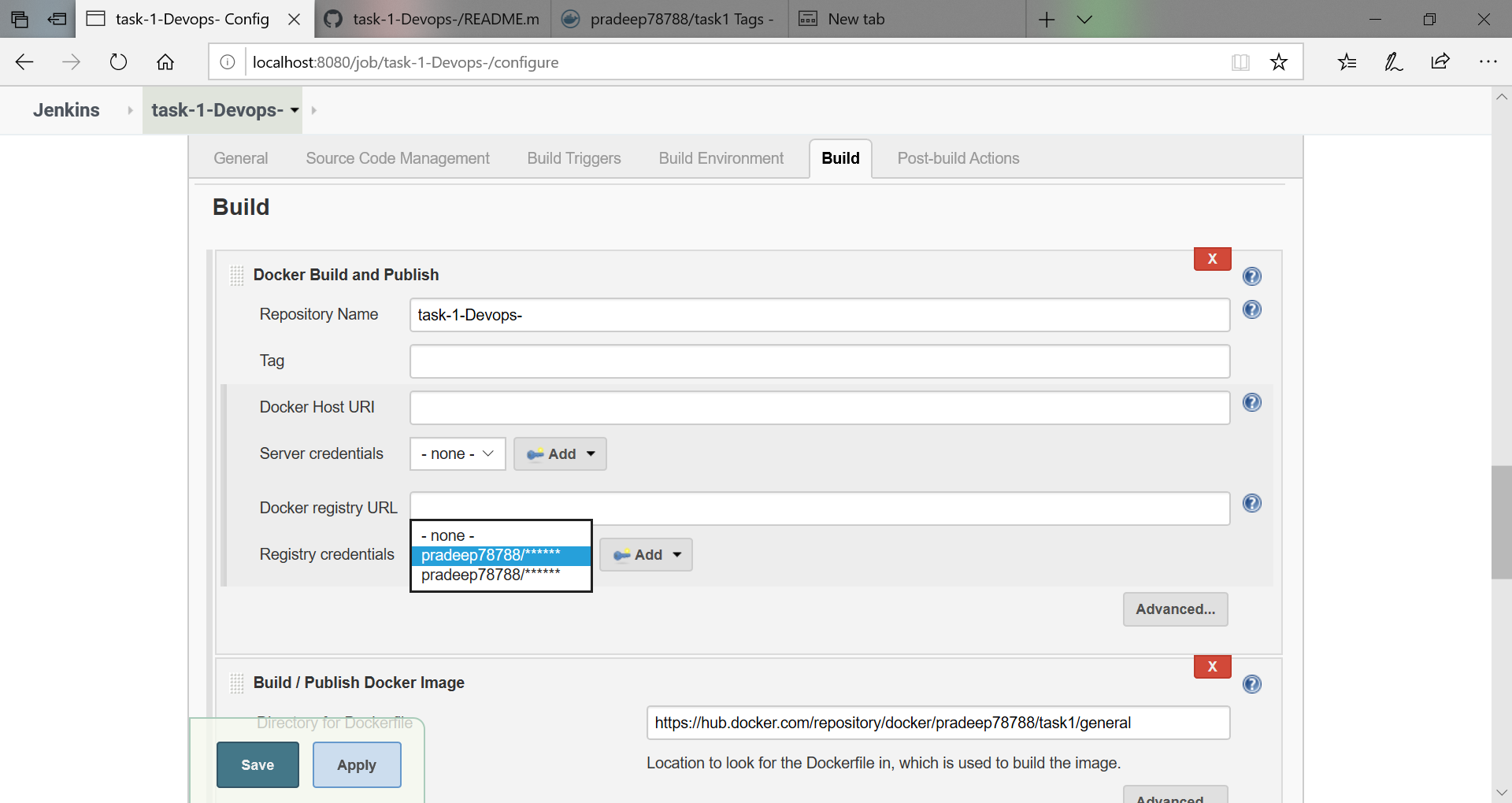Refresh the Jenkins configure page
Viewport: 1512px width, 803px height.
point(118,62)
